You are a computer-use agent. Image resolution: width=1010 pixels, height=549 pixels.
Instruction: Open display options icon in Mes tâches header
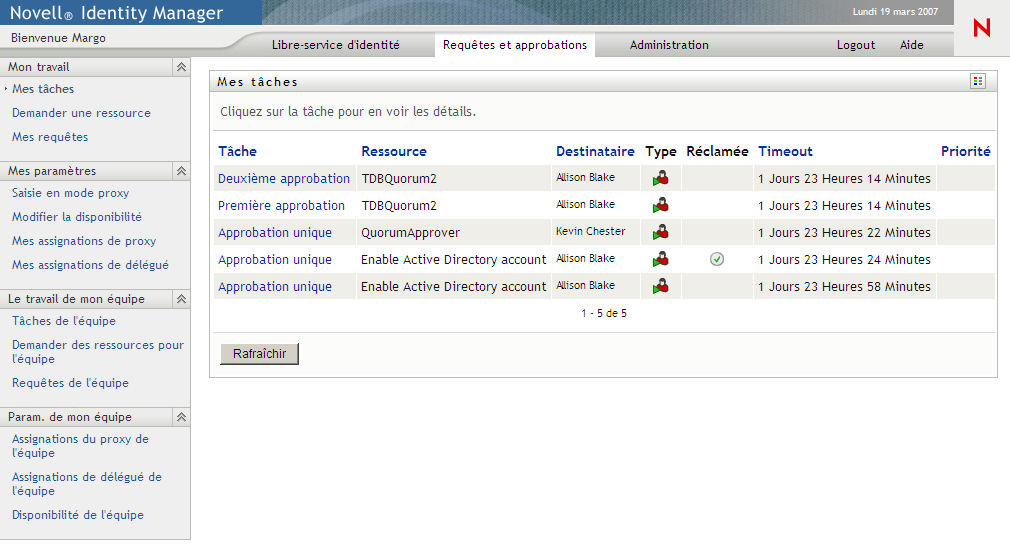coord(978,81)
